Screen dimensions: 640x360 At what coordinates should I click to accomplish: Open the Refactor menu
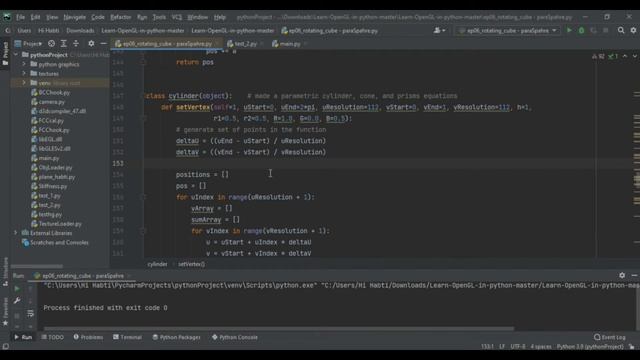[121, 17]
